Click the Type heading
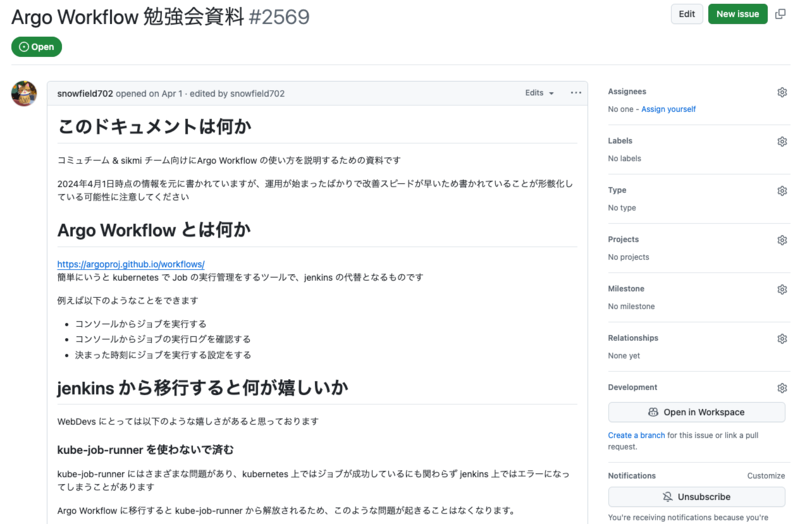The height and width of the screenshot is (524, 800). pos(617,190)
